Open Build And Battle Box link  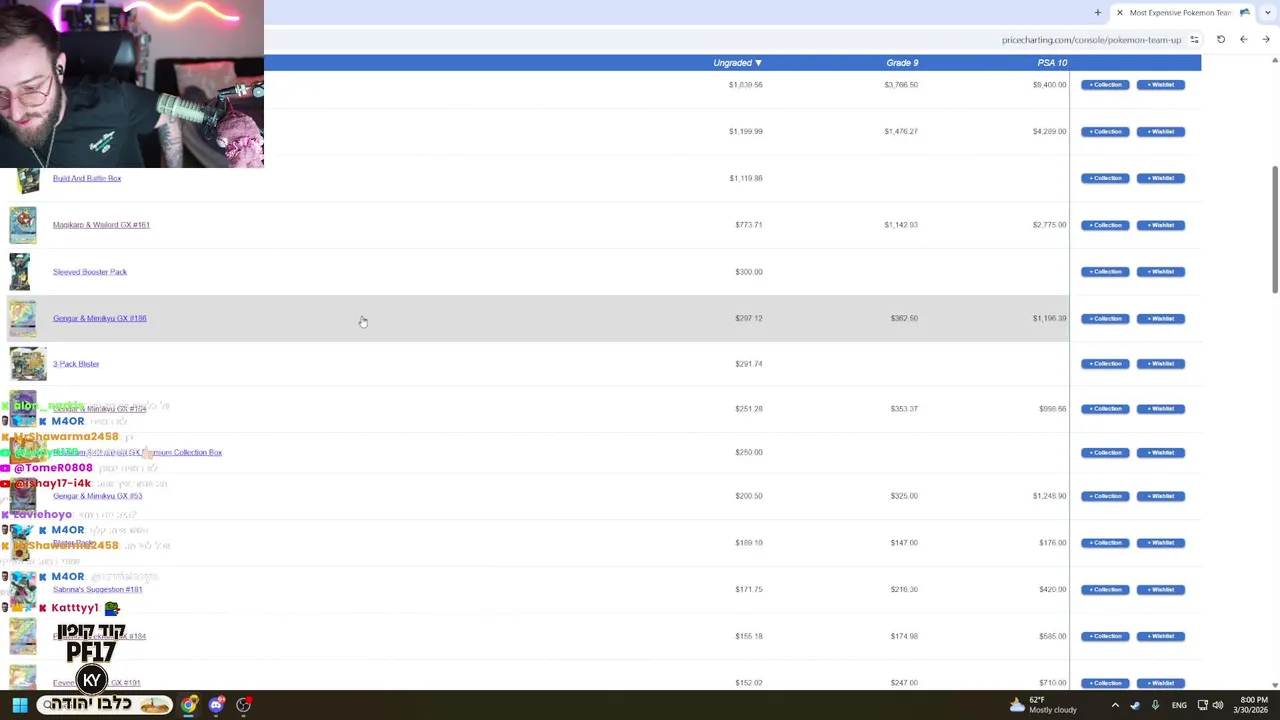87,178
